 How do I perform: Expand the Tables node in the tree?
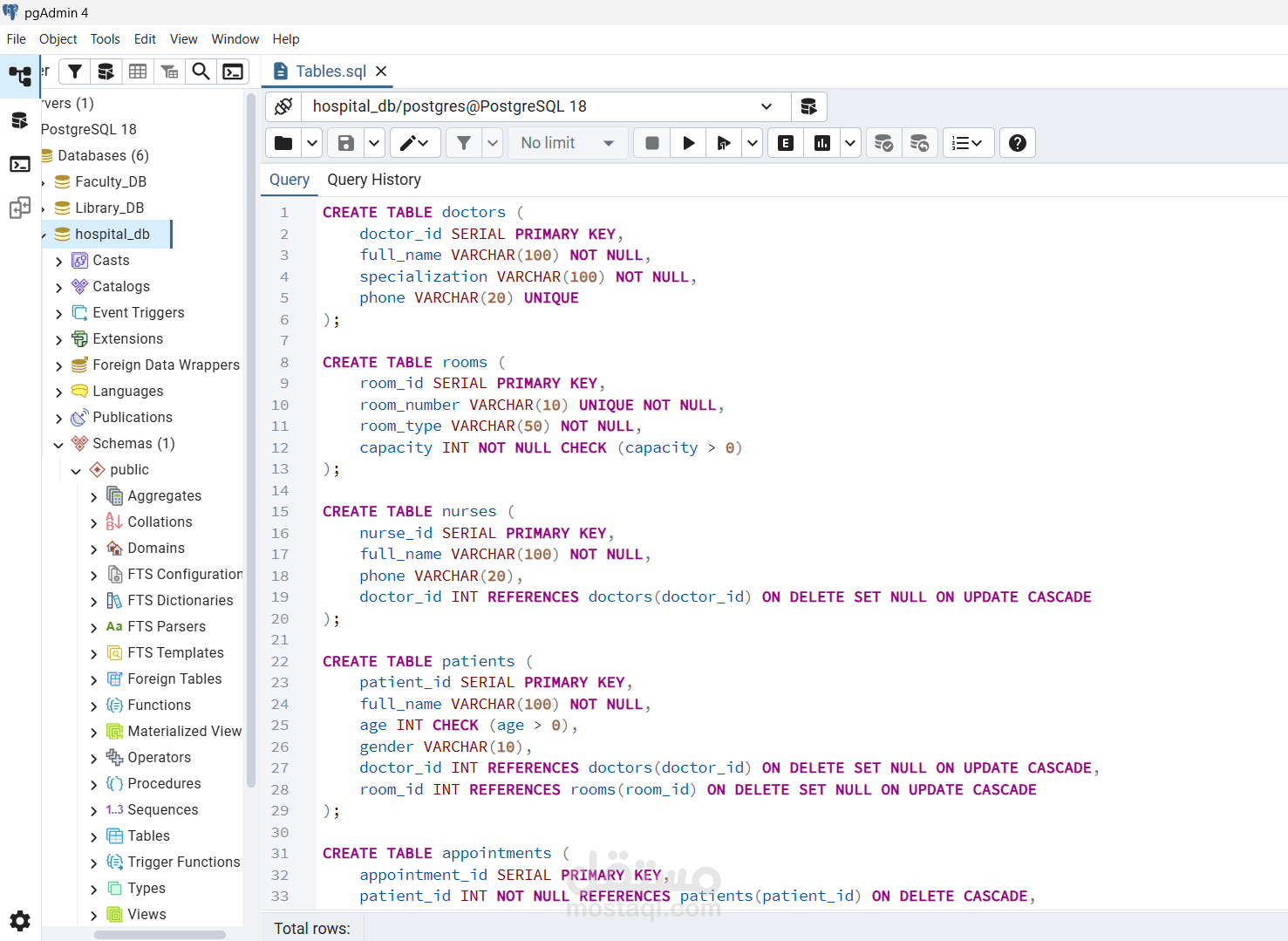click(x=94, y=837)
